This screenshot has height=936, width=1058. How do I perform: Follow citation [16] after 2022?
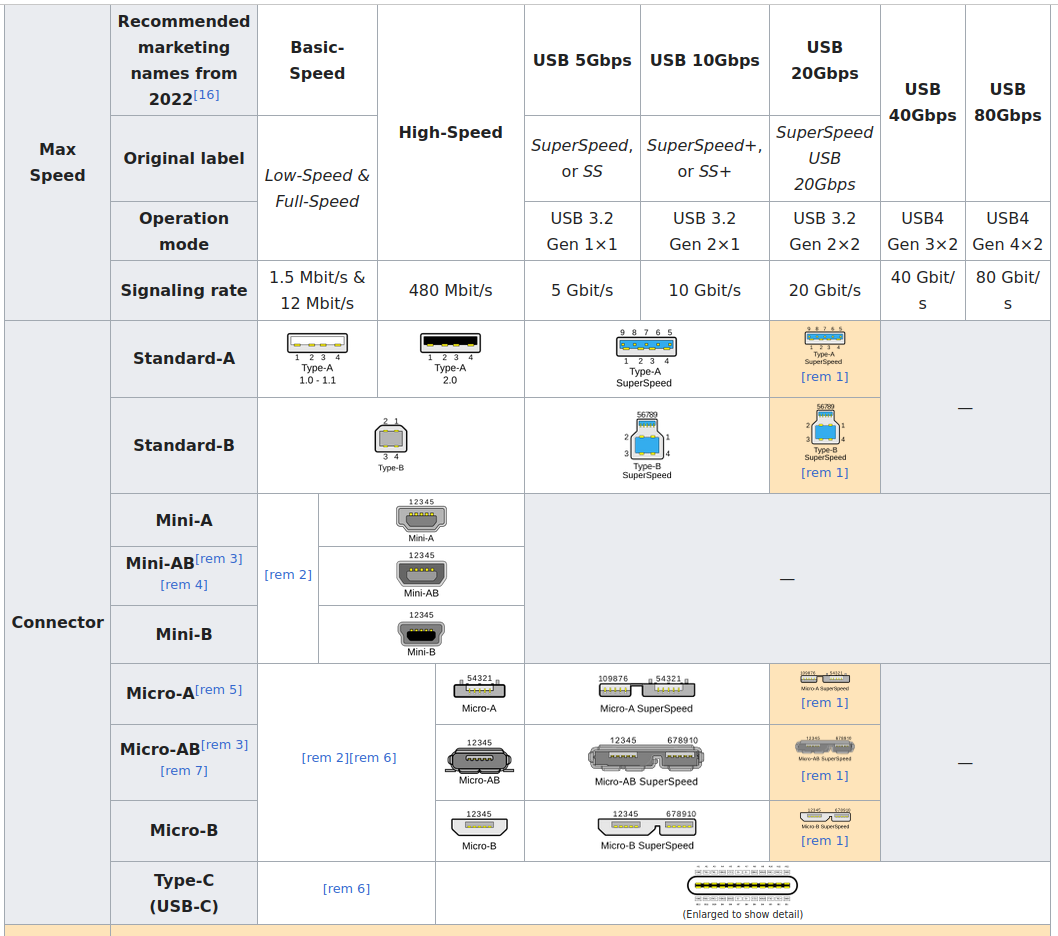click(206, 94)
